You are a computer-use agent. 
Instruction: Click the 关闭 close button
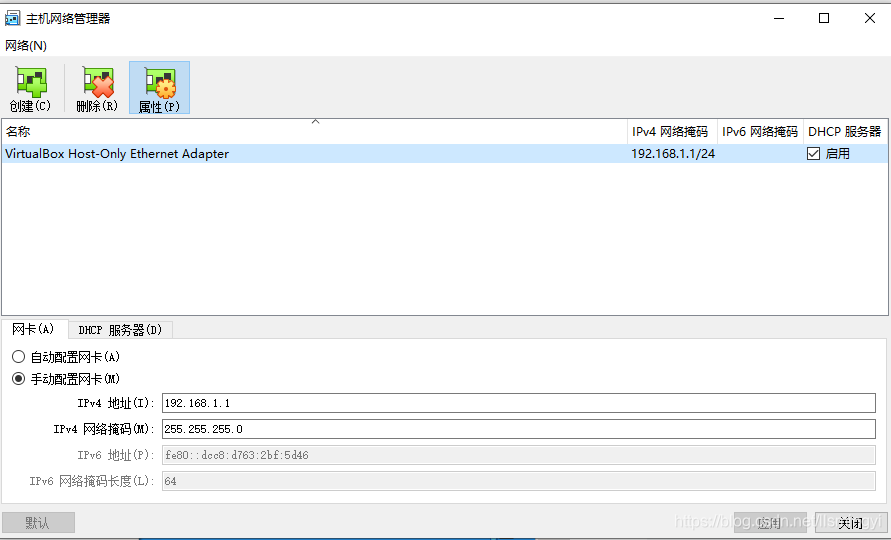pos(851,522)
